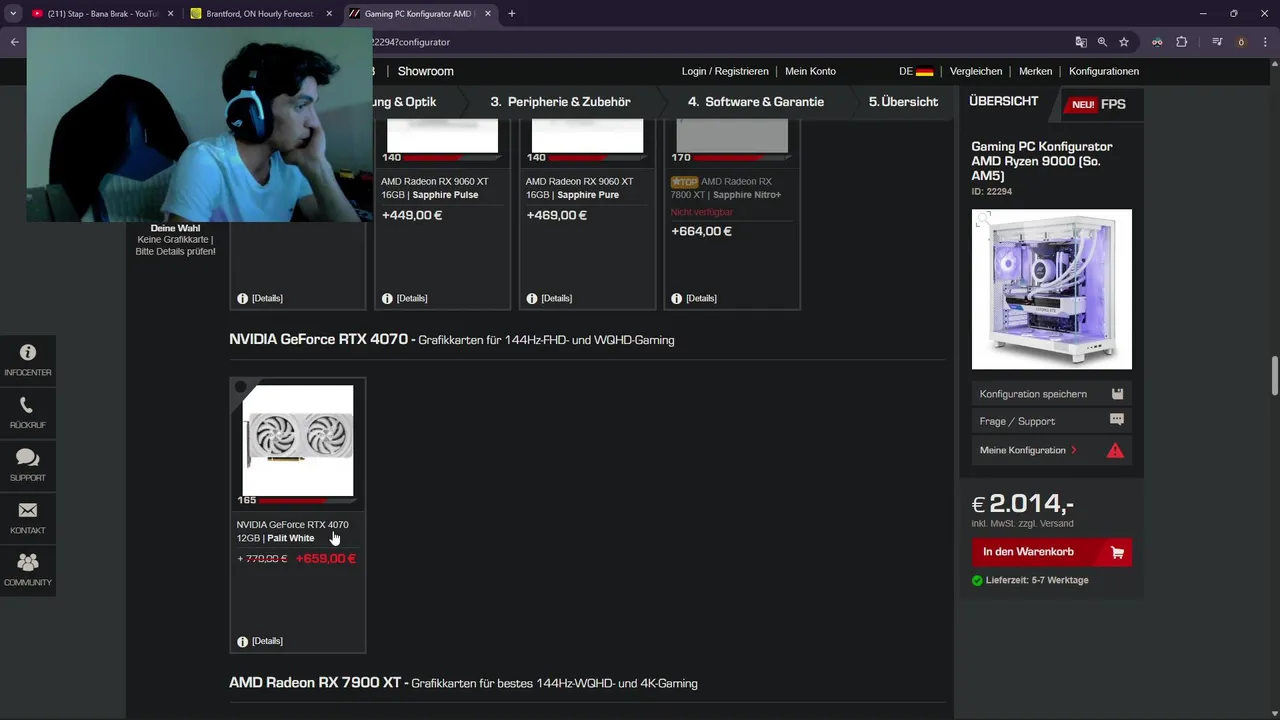Go to step 4 Software & Garantie

click(756, 102)
